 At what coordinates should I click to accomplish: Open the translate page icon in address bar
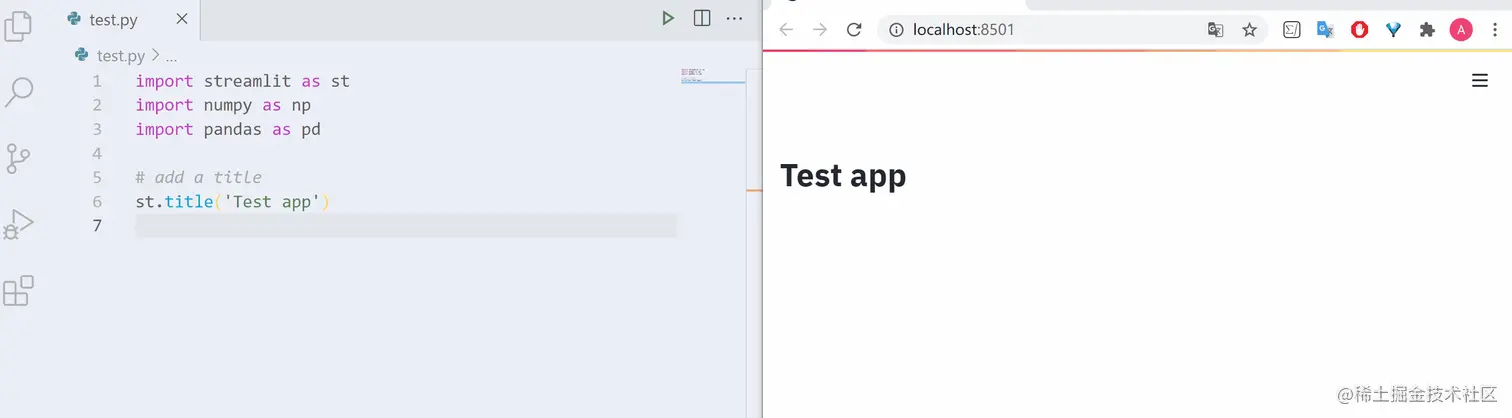coord(1216,30)
